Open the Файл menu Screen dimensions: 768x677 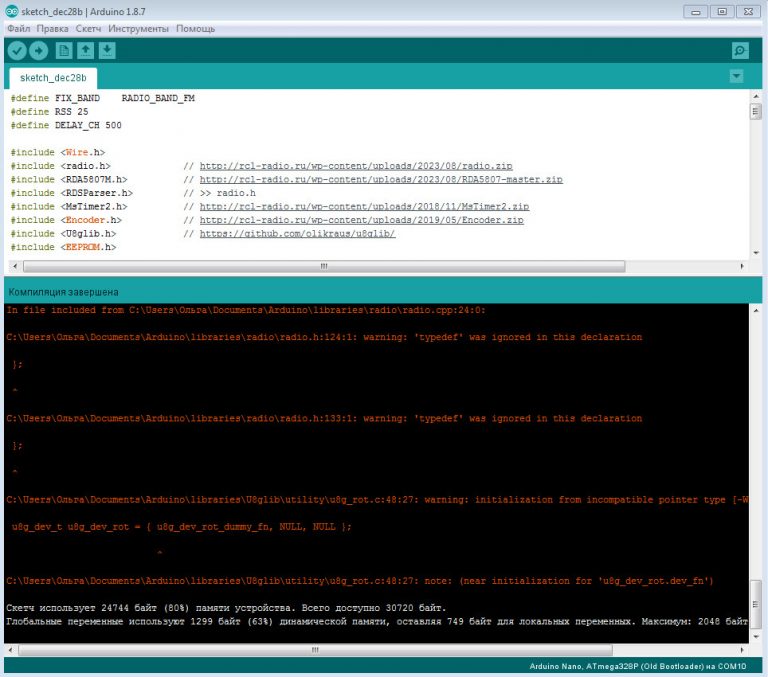18,28
